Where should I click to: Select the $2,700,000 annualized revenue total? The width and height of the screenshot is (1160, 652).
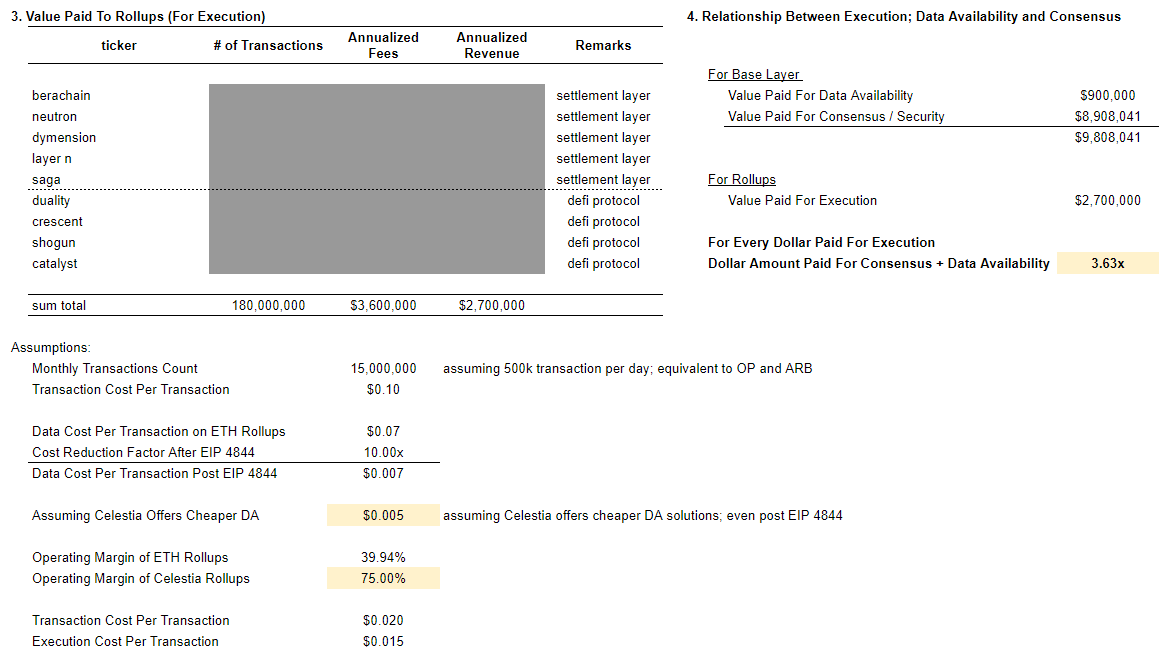[x=492, y=306]
